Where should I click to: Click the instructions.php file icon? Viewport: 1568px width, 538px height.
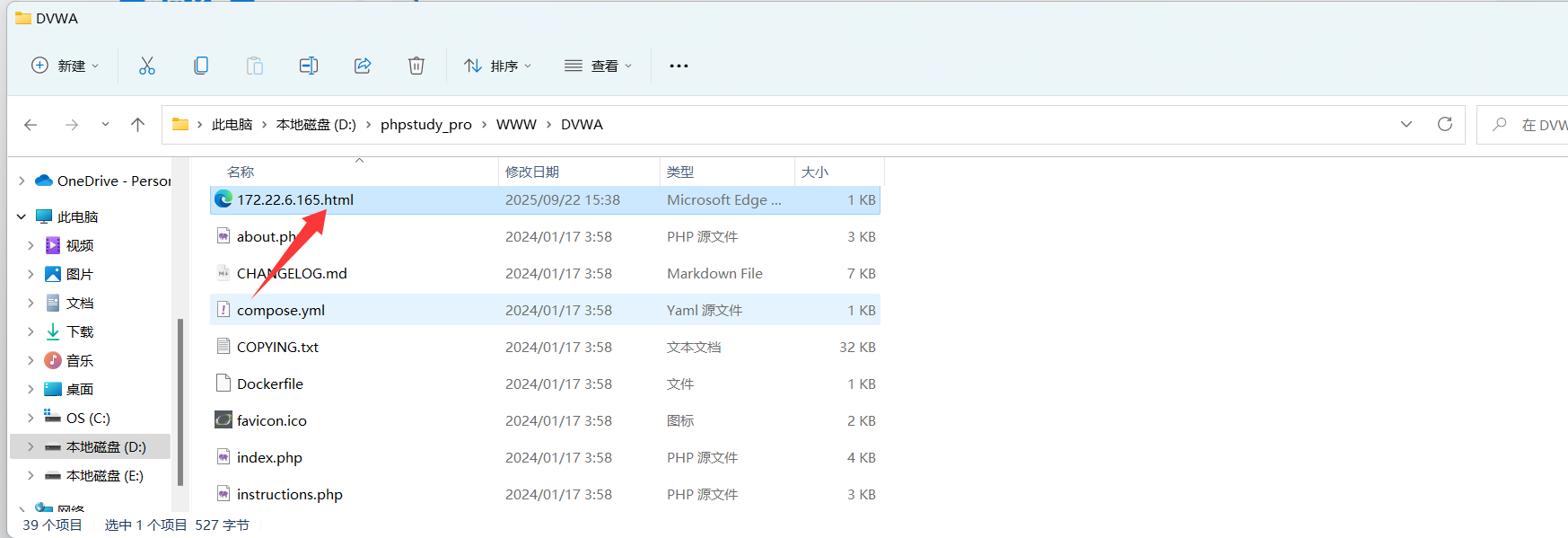pyautogui.click(x=223, y=494)
